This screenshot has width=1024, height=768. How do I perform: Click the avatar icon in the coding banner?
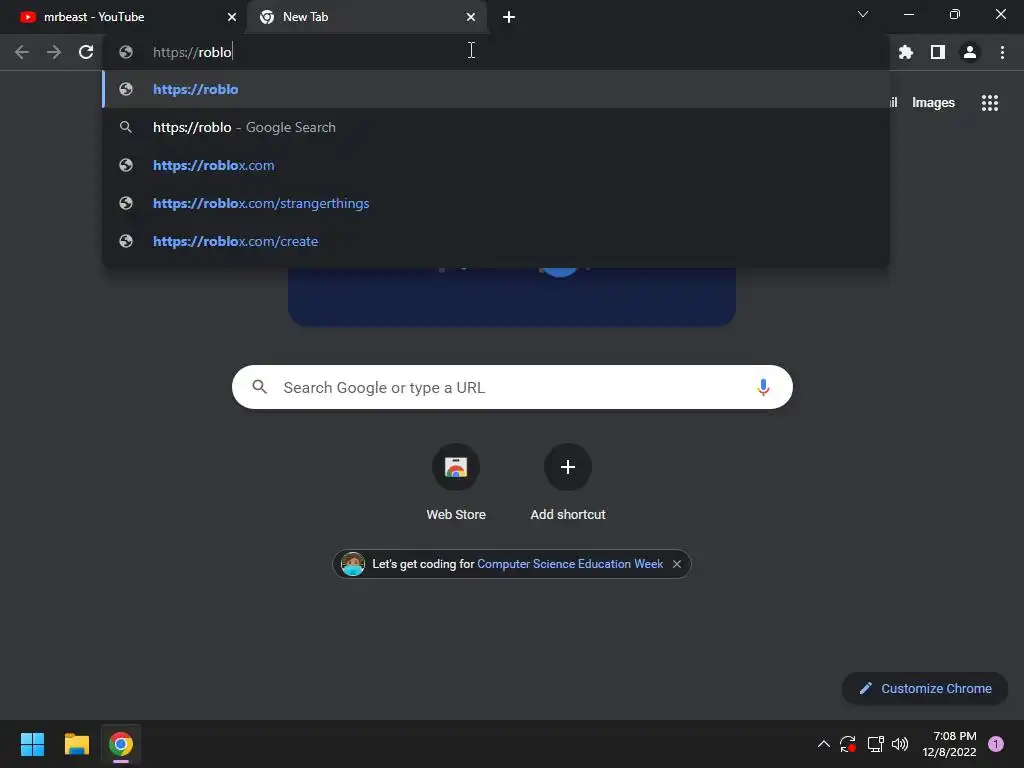point(353,564)
